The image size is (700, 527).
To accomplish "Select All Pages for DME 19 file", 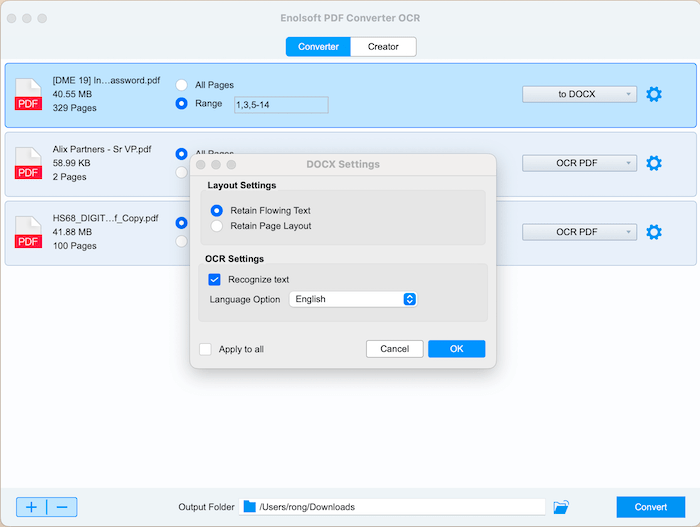I will (181, 85).
